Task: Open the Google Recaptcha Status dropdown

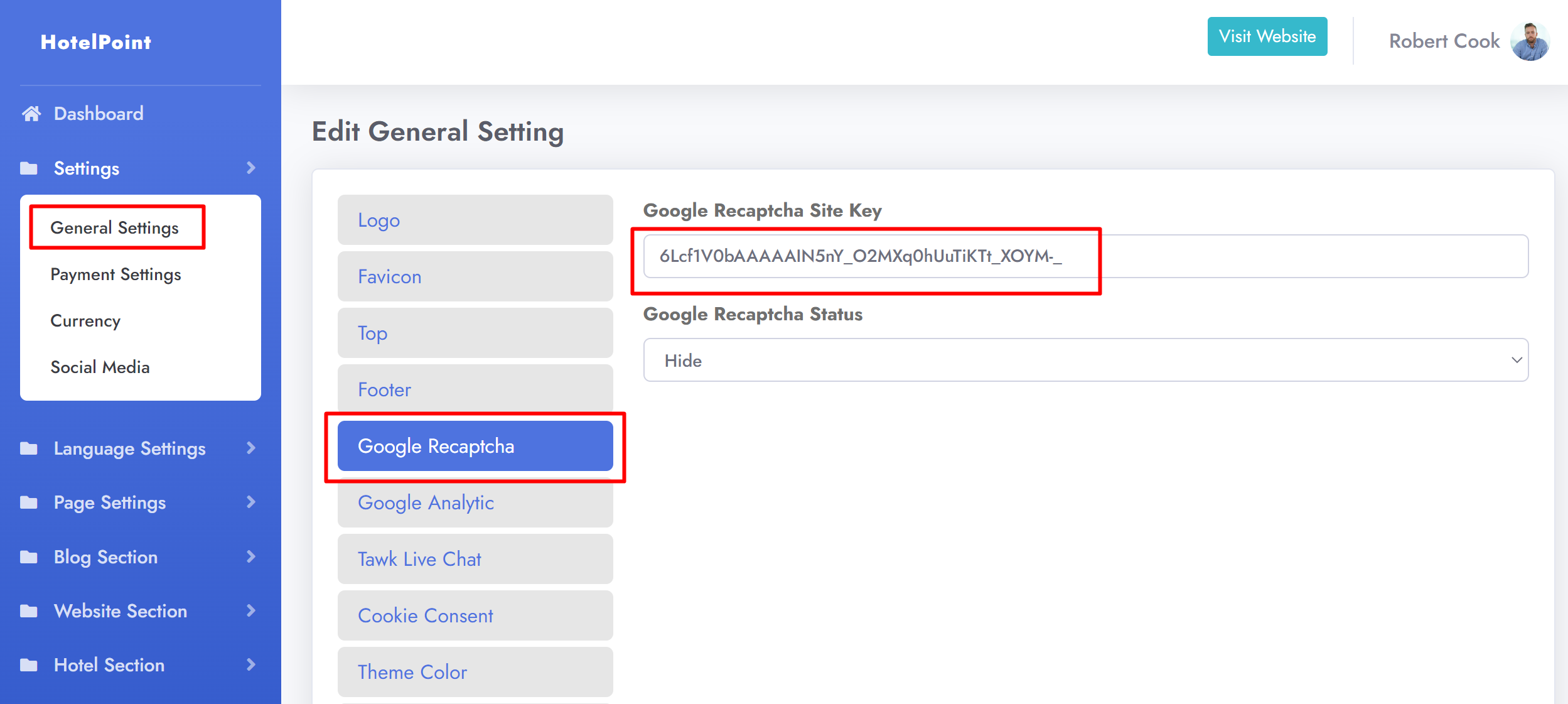Action: pos(1086,360)
